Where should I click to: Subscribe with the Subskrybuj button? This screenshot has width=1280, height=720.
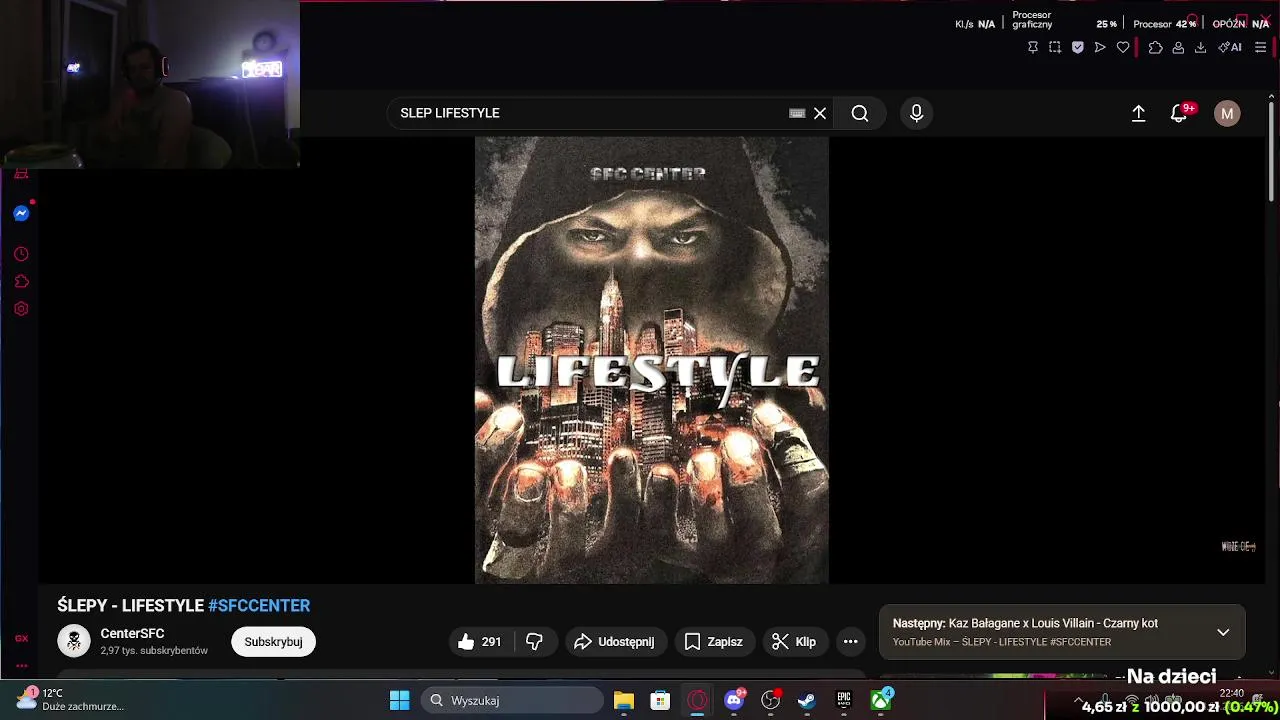pos(273,642)
